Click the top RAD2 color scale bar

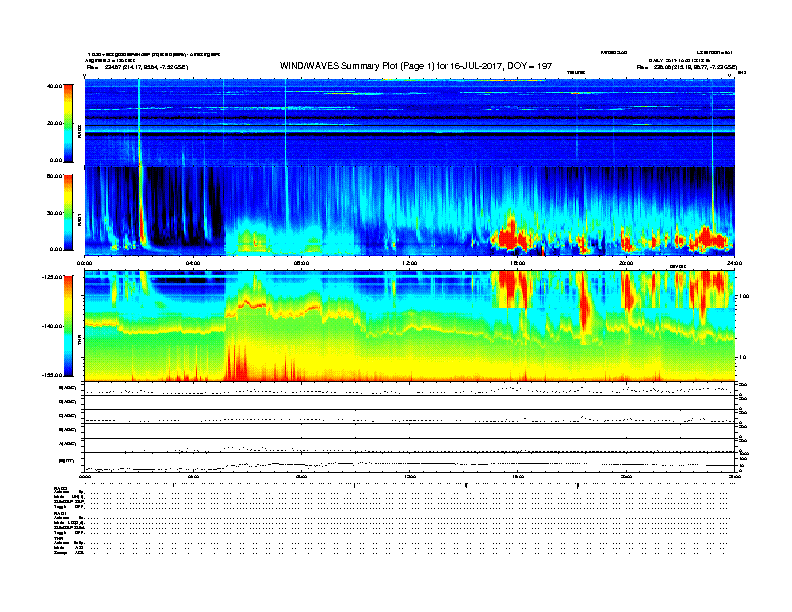coord(68,123)
